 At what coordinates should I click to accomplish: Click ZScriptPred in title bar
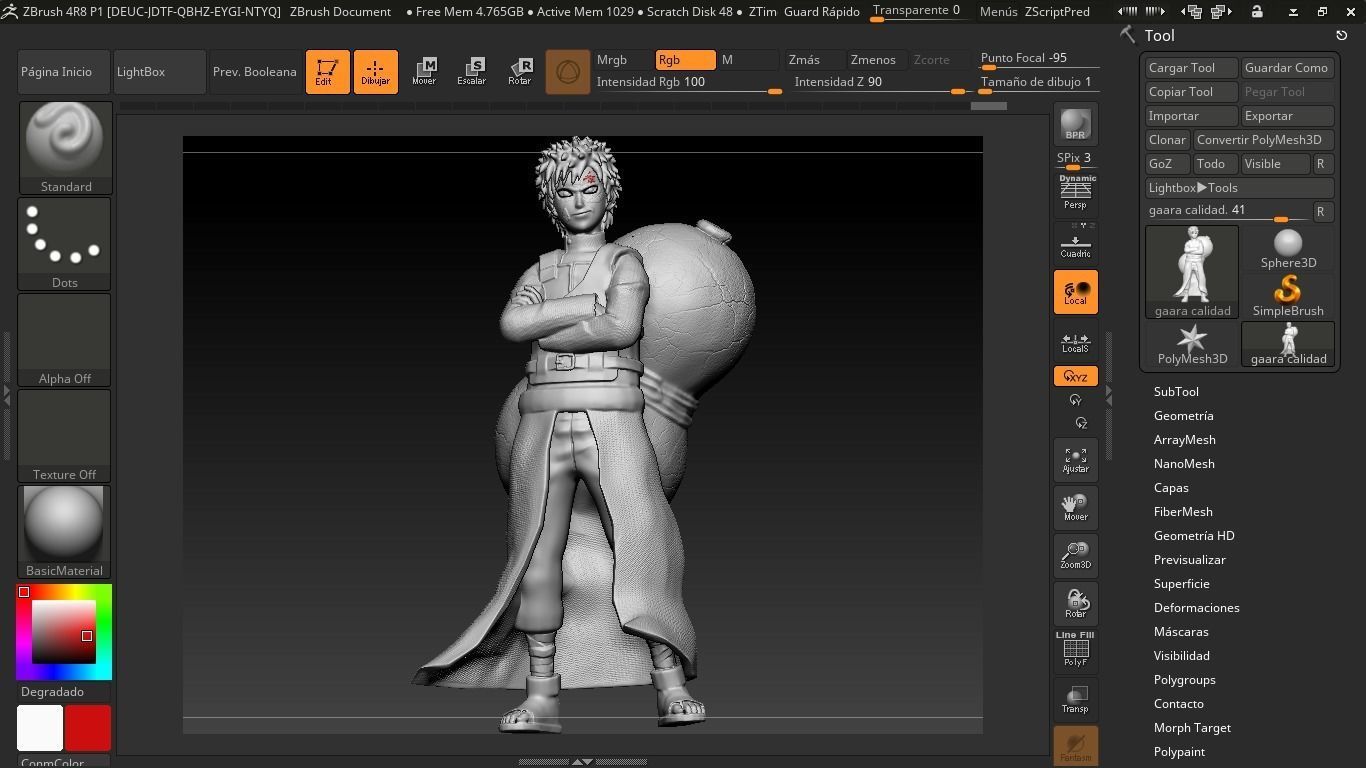(1057, 12)
